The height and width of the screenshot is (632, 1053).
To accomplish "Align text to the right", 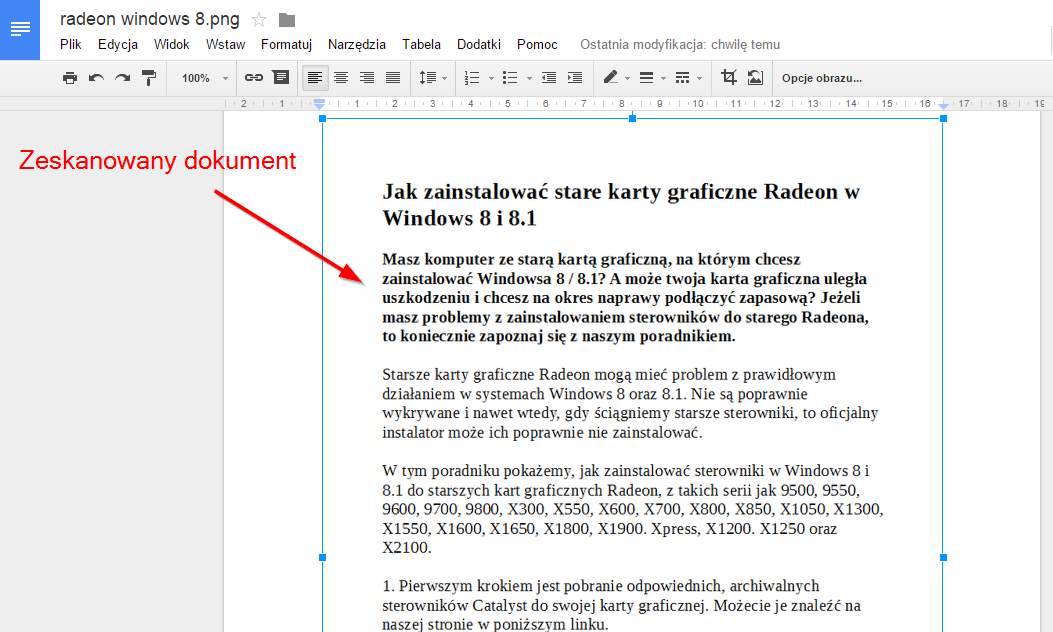I will click(x=367, y=78).
